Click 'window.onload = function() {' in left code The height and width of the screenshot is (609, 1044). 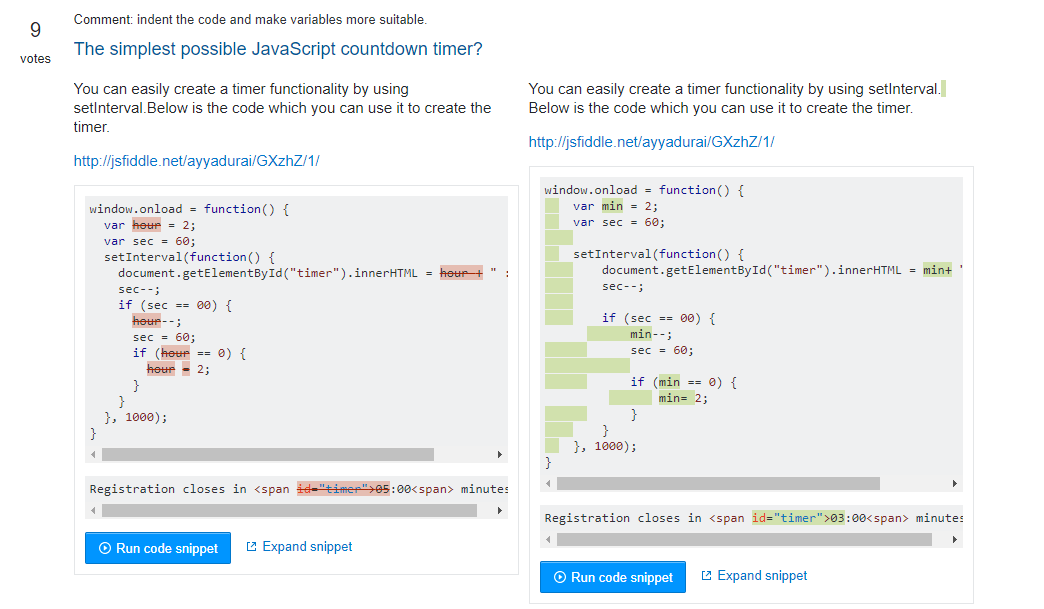pyautogui.click(x=189, y=209)
